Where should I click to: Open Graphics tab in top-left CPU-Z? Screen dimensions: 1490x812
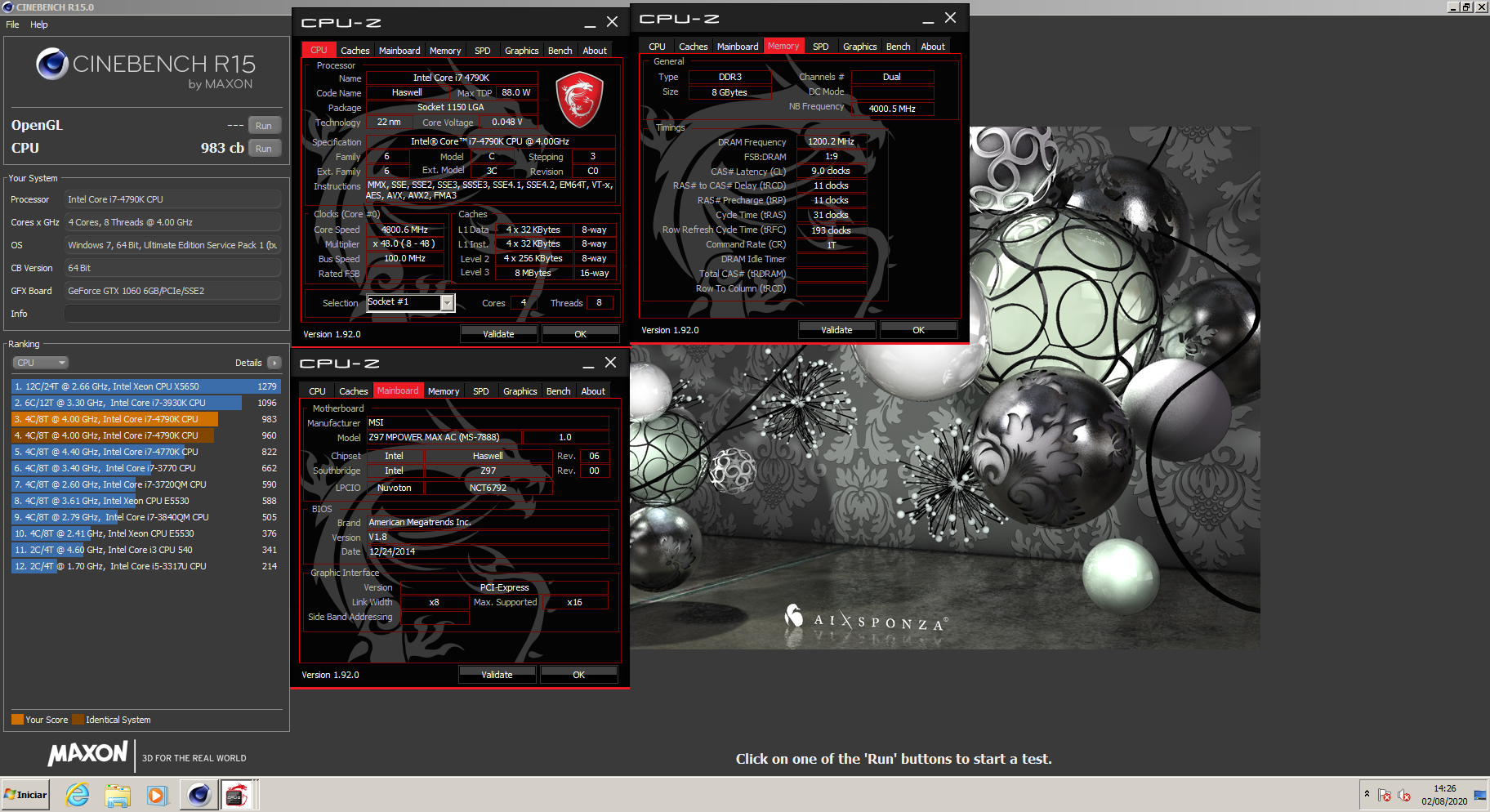(521, 51)
